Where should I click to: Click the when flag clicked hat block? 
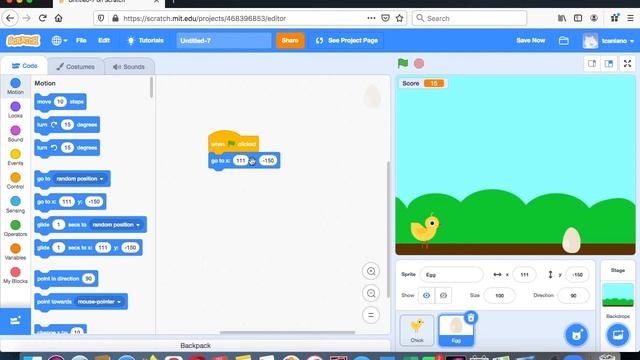click(x=233, y=142)
